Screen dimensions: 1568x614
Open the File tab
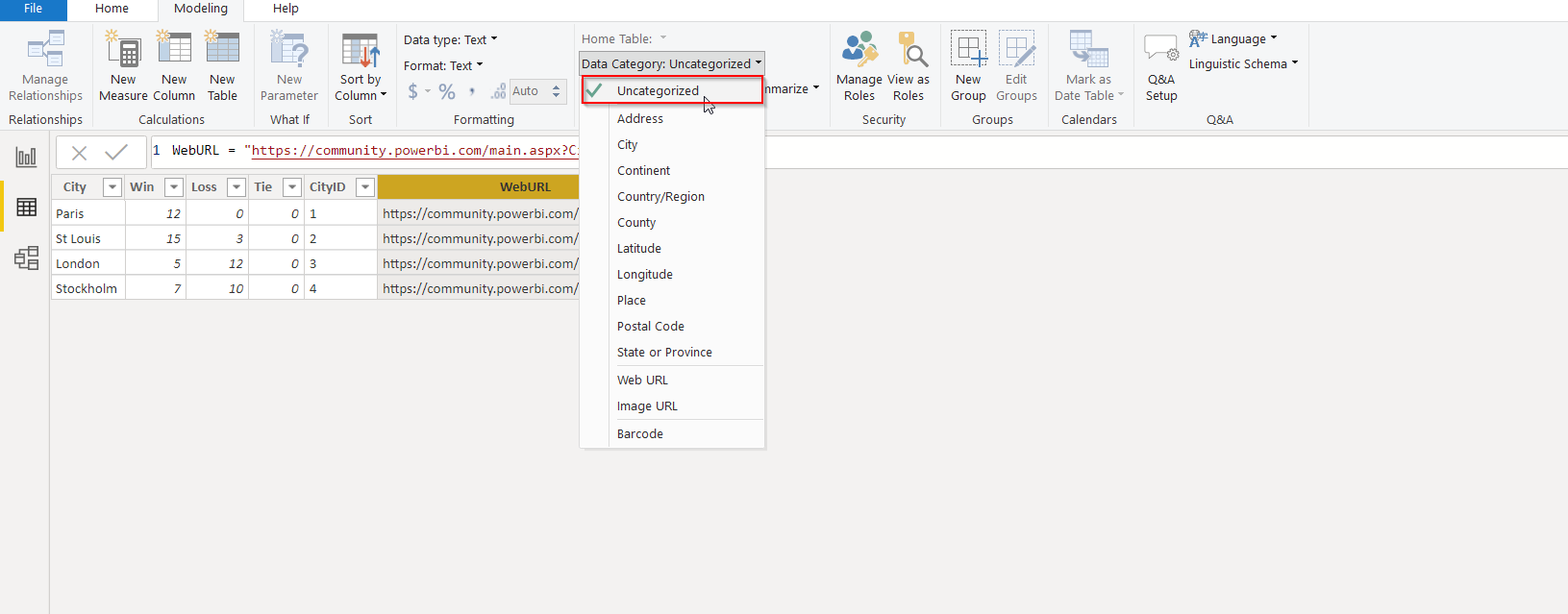pos(33,9)
